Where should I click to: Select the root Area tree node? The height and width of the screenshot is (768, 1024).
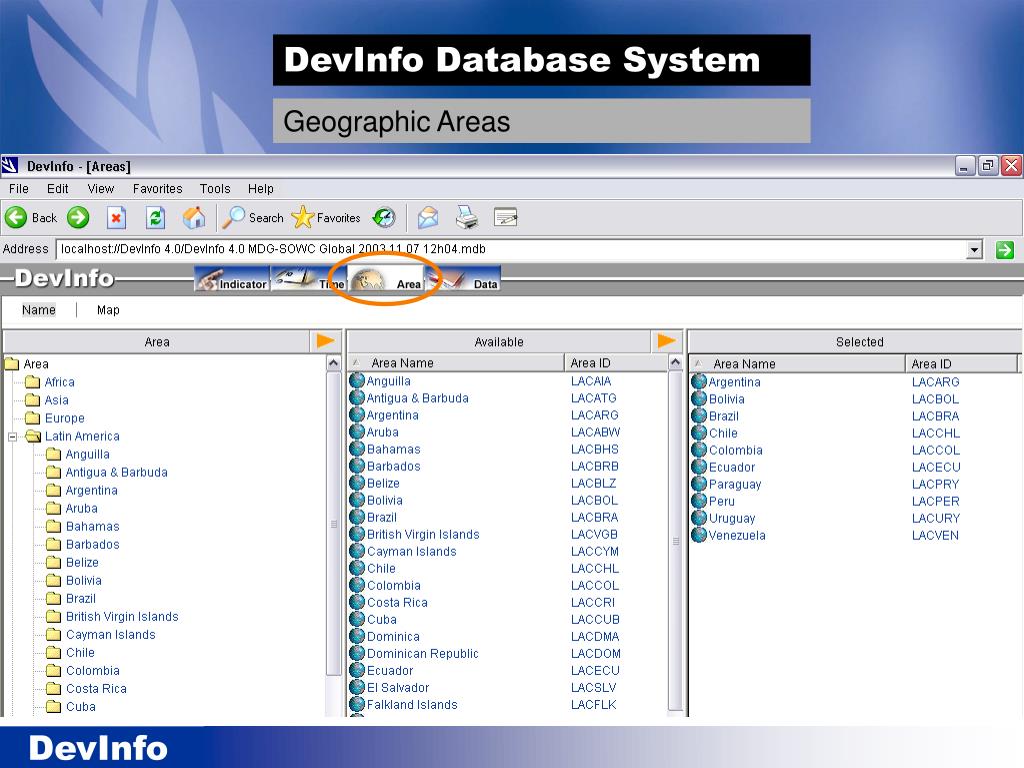36,364
